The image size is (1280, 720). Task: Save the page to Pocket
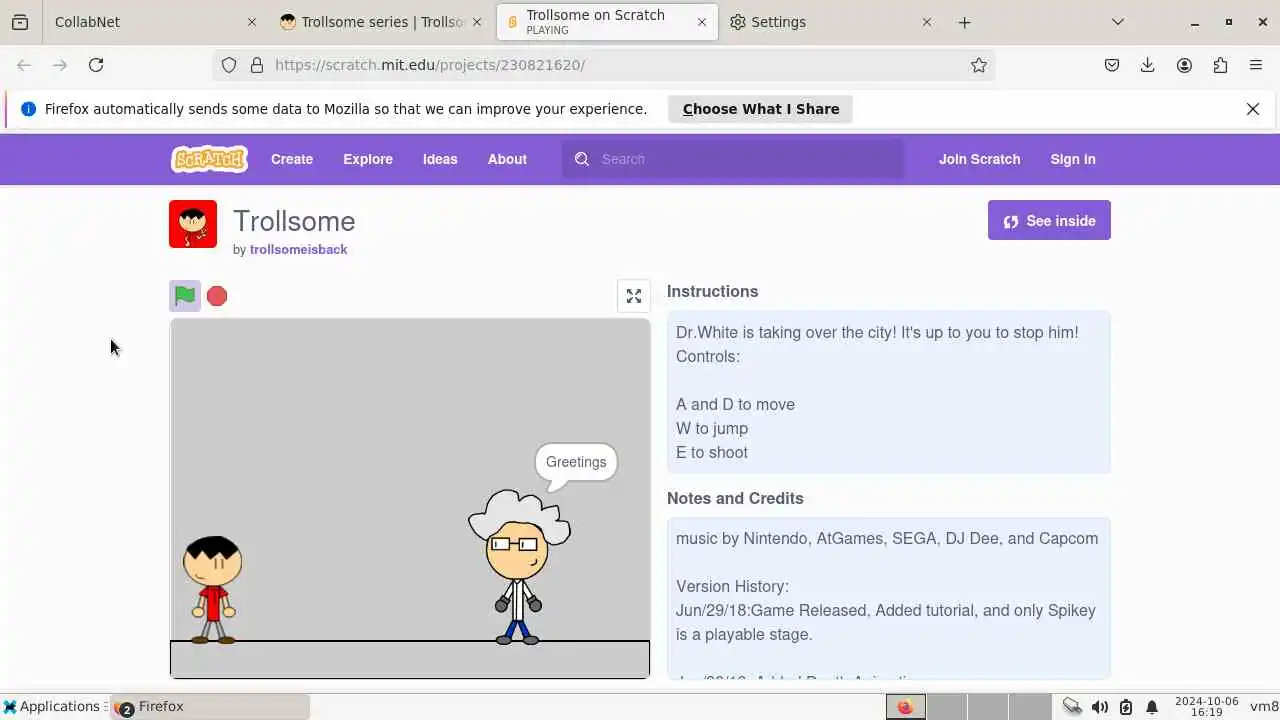click(x=1112, y=65)
